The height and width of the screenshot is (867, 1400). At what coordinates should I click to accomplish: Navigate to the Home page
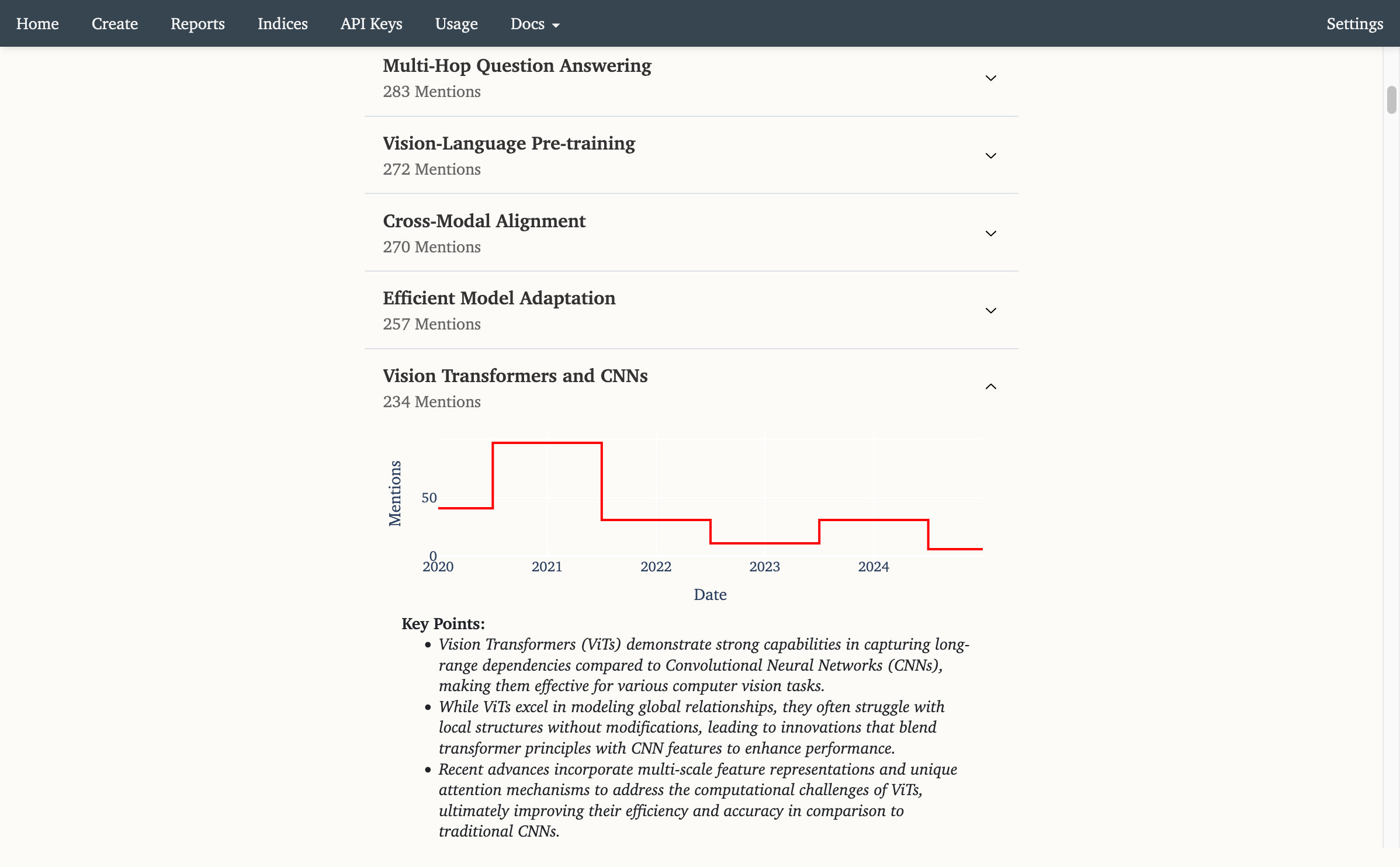(37, 23)
